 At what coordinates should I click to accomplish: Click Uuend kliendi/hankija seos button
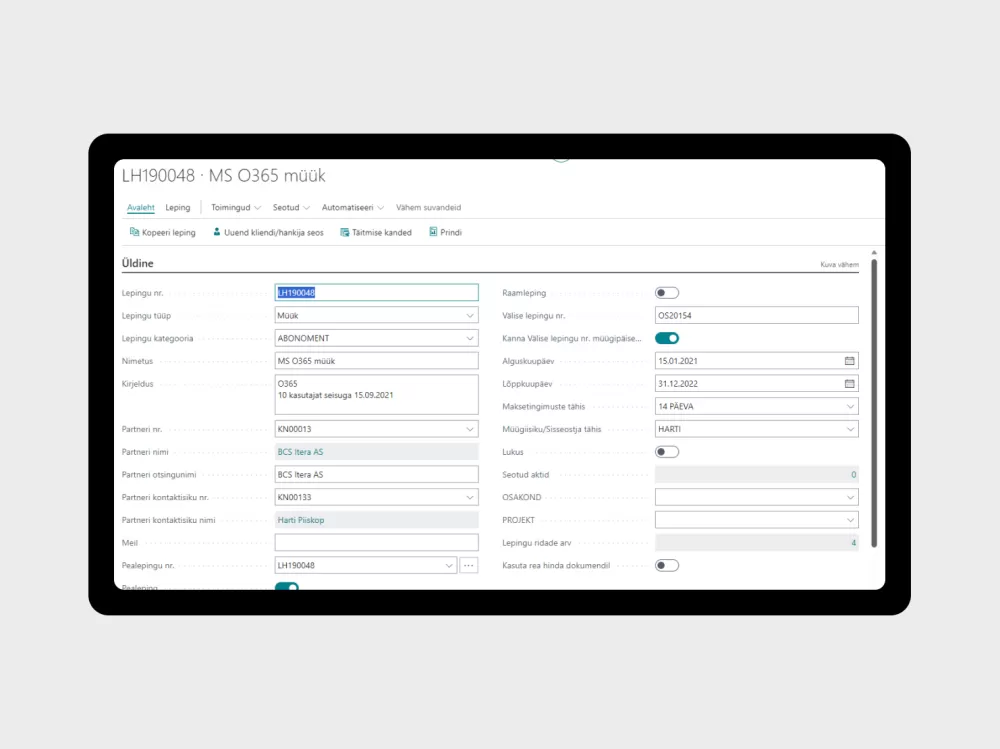pyautogui.click(x=268, y=232)
